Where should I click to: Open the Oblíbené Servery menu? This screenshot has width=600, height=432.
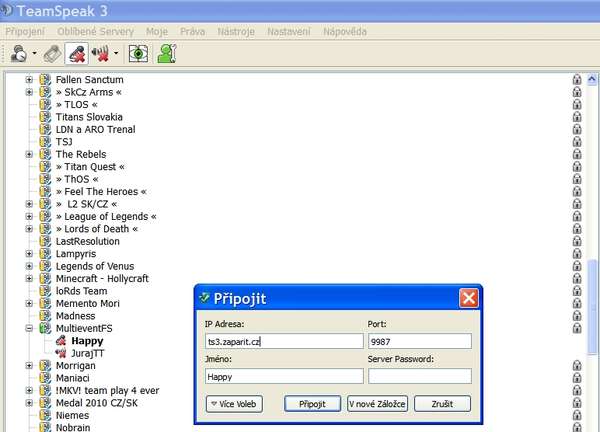[95, 31]
